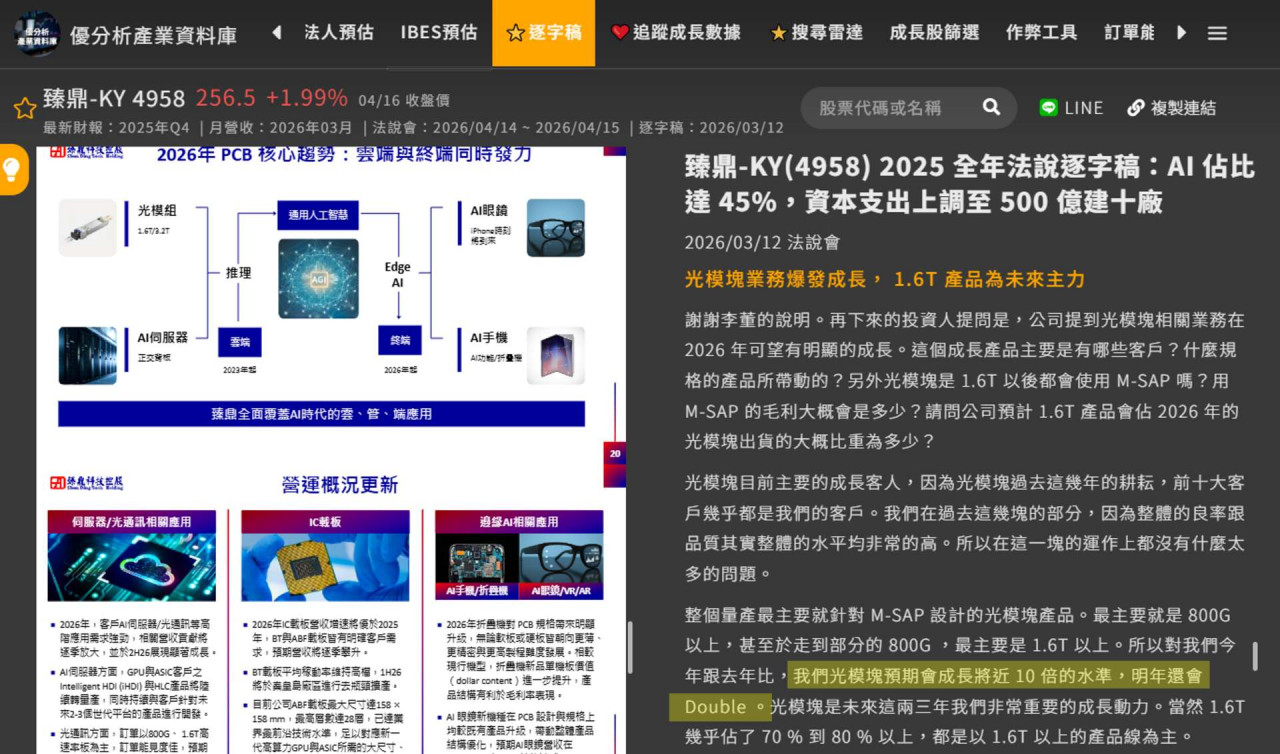
Task: Expand hidden menu with the left chevron arrow
Action: point(276,32)
